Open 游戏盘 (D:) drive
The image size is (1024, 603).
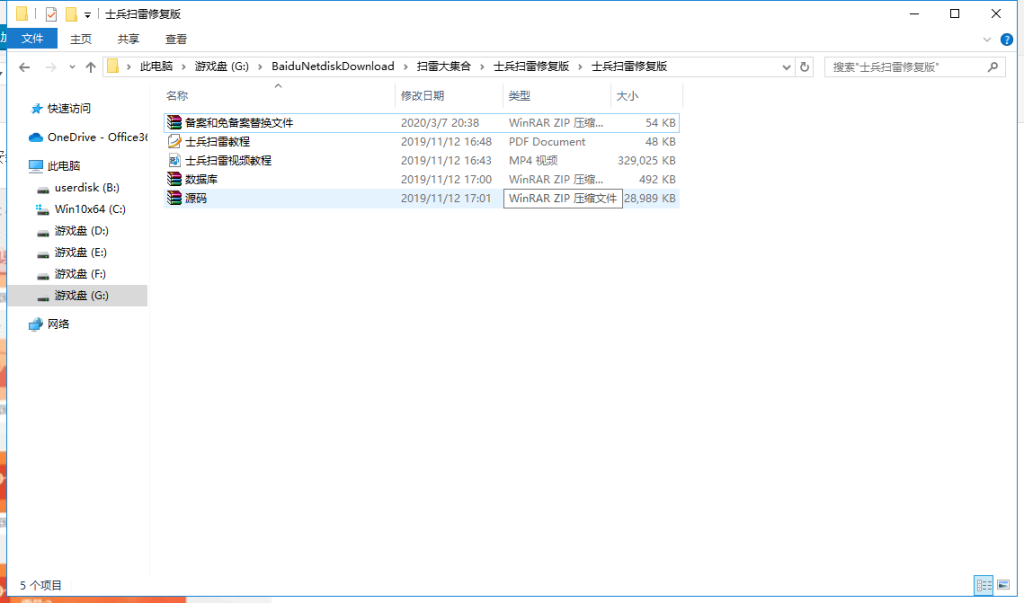pyautogui.click(x=82, y=231)
